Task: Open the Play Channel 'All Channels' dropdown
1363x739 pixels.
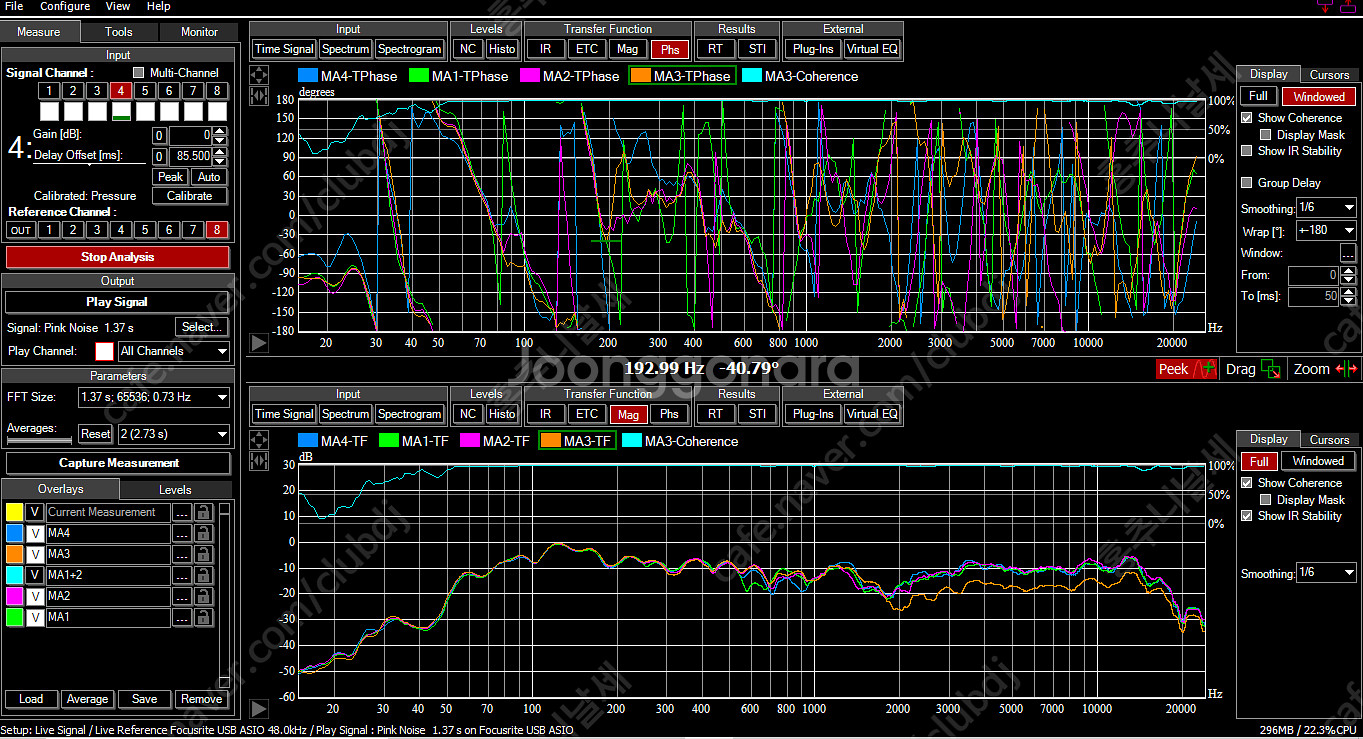Action: tap(174, 351)
